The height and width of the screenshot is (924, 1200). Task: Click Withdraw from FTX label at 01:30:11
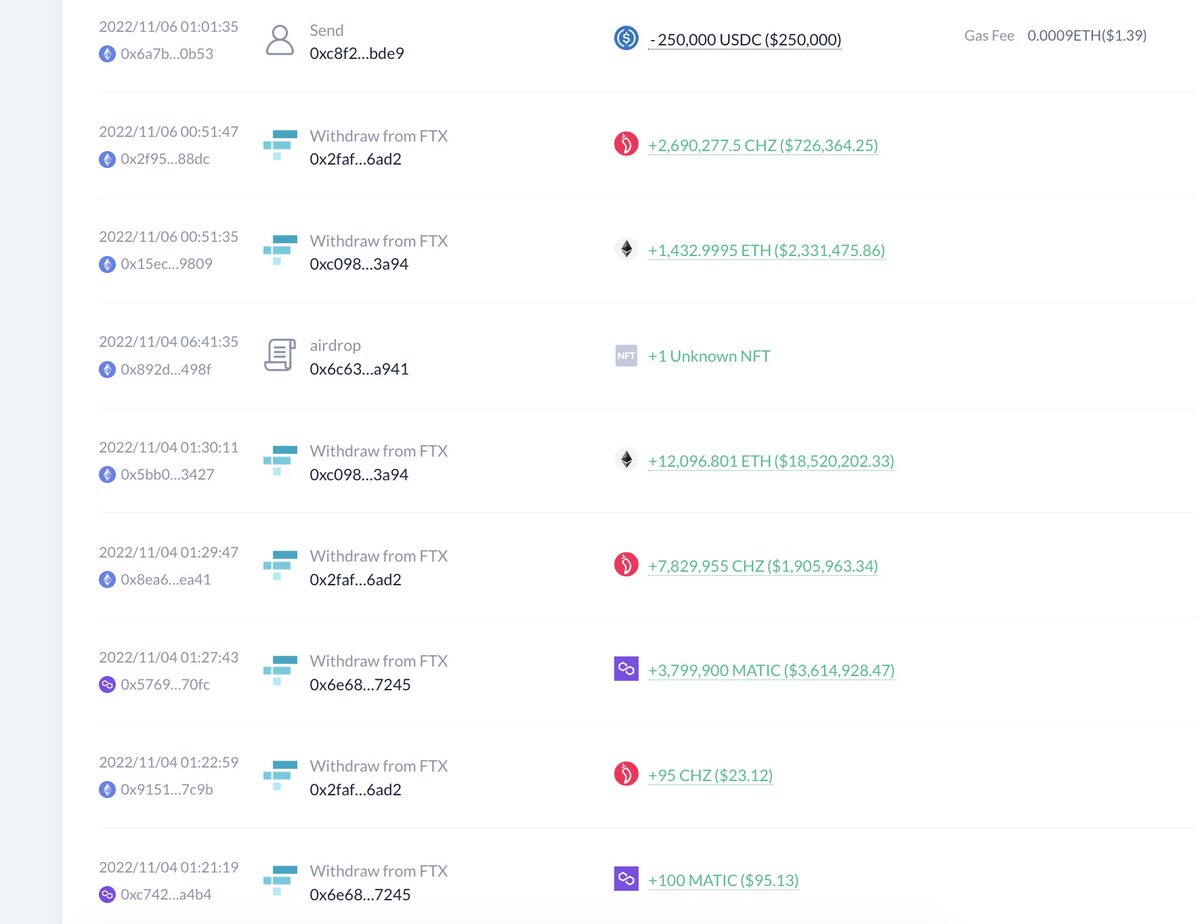point(379,450)
